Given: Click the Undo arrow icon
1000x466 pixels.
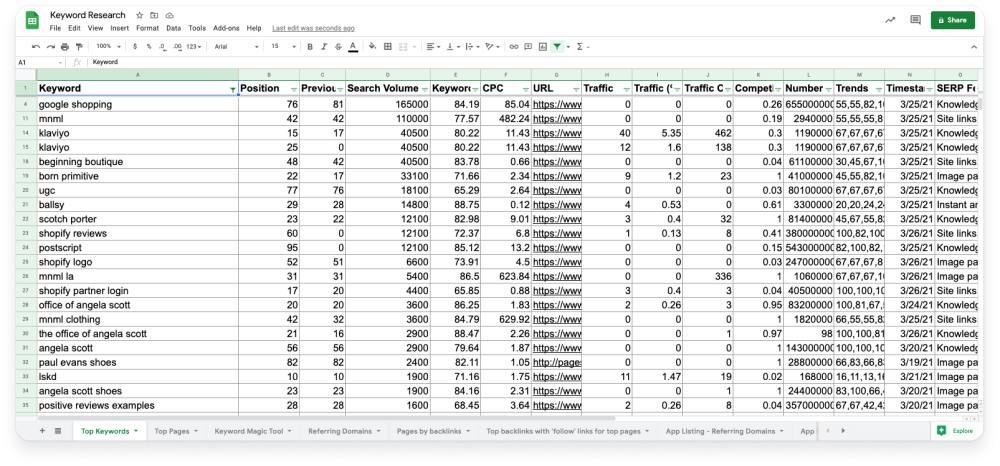Looking at the screenshot, I should click(x=36, y=47).
